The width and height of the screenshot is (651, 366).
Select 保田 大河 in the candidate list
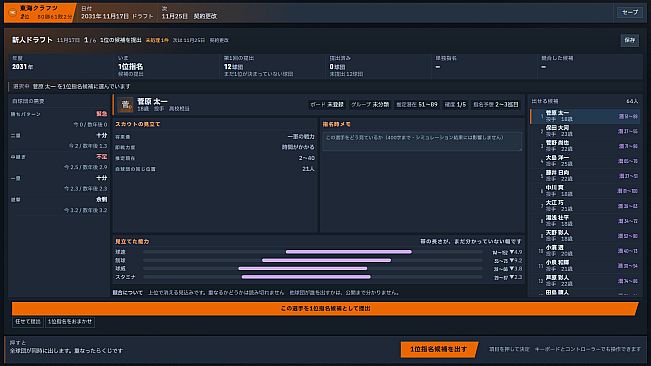pos(585,131)
